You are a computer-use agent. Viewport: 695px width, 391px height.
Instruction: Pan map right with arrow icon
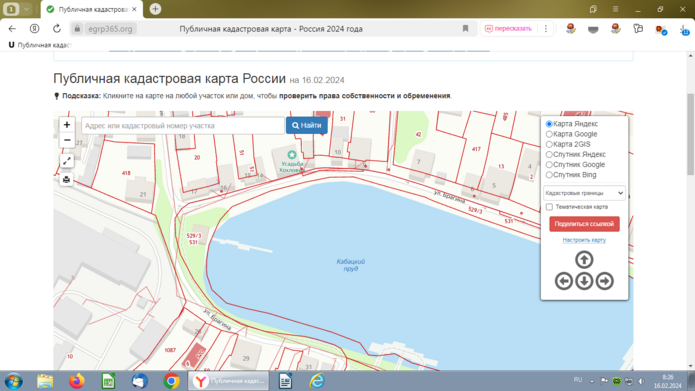605,281
